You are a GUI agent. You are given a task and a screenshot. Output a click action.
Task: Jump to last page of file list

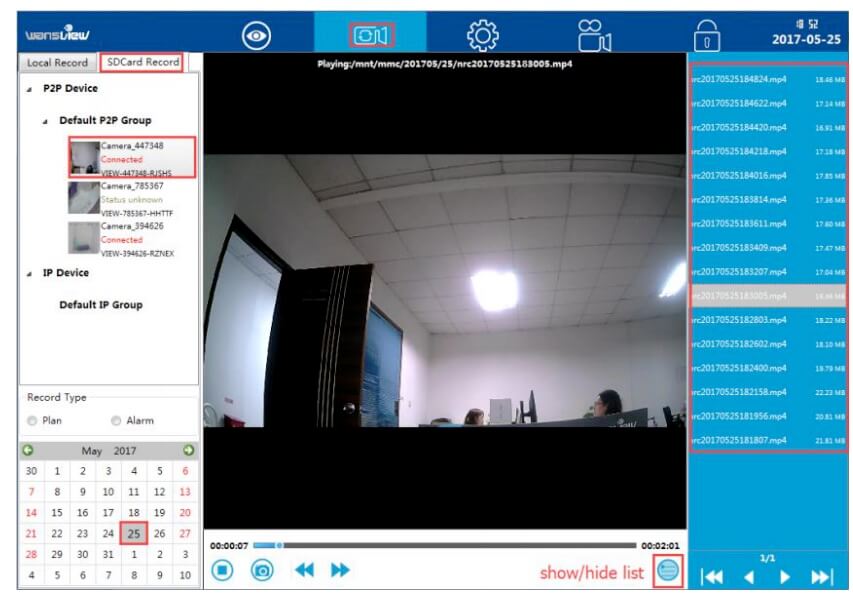[x=822, y=577]
